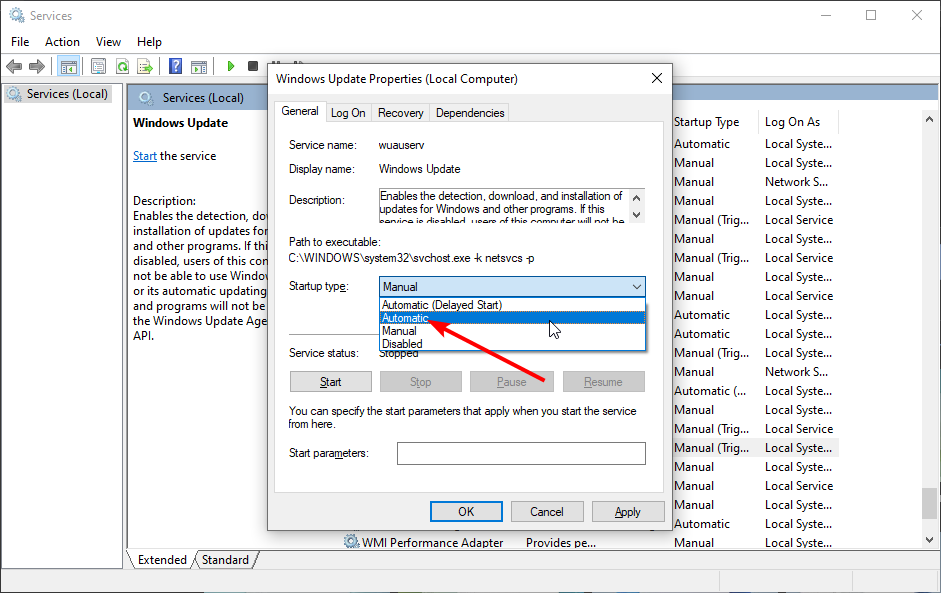Image resolution: width=941 pixels, height=593 pixels.
Task: Click the Apply button
Action: 628,511
